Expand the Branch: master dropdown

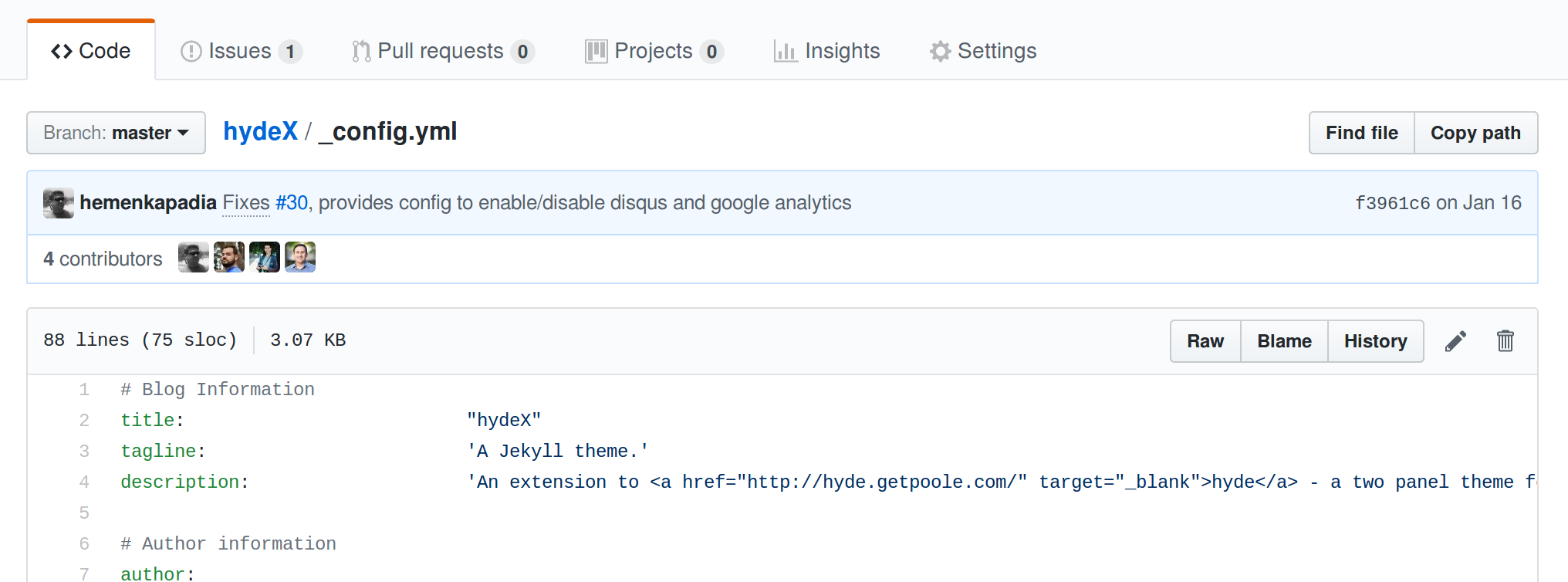(117, 133)
